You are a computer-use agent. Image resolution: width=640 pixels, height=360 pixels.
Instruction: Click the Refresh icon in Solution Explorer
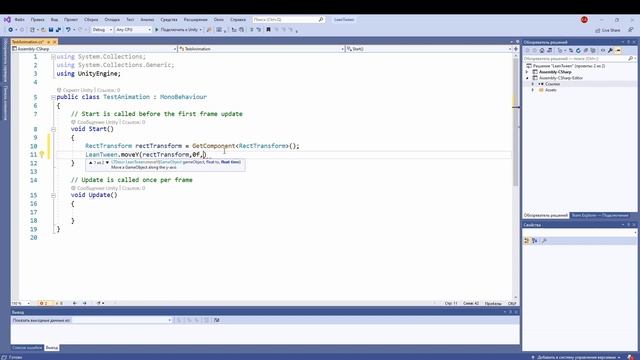coord(578,51)
